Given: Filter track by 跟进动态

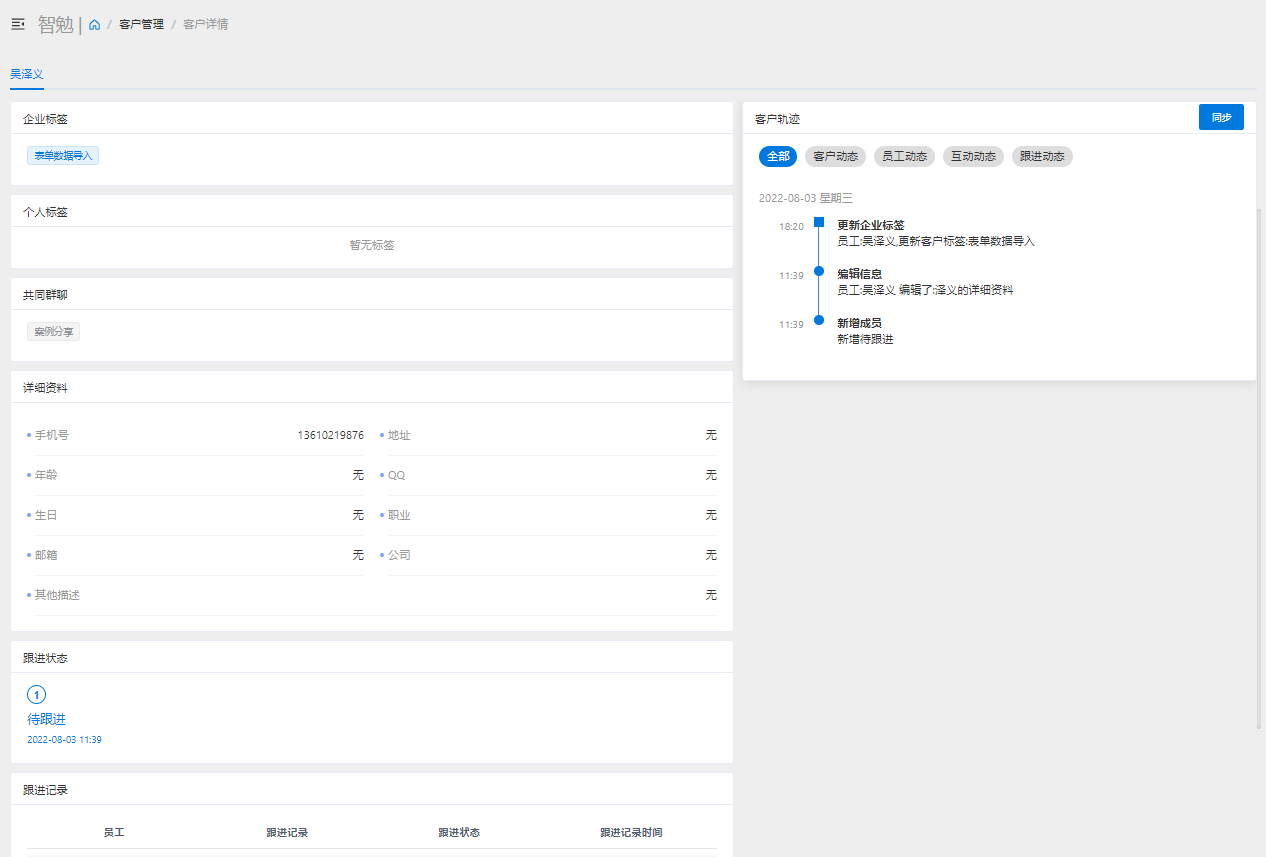Looking at the screenshot, I should tap(1042, 156).
